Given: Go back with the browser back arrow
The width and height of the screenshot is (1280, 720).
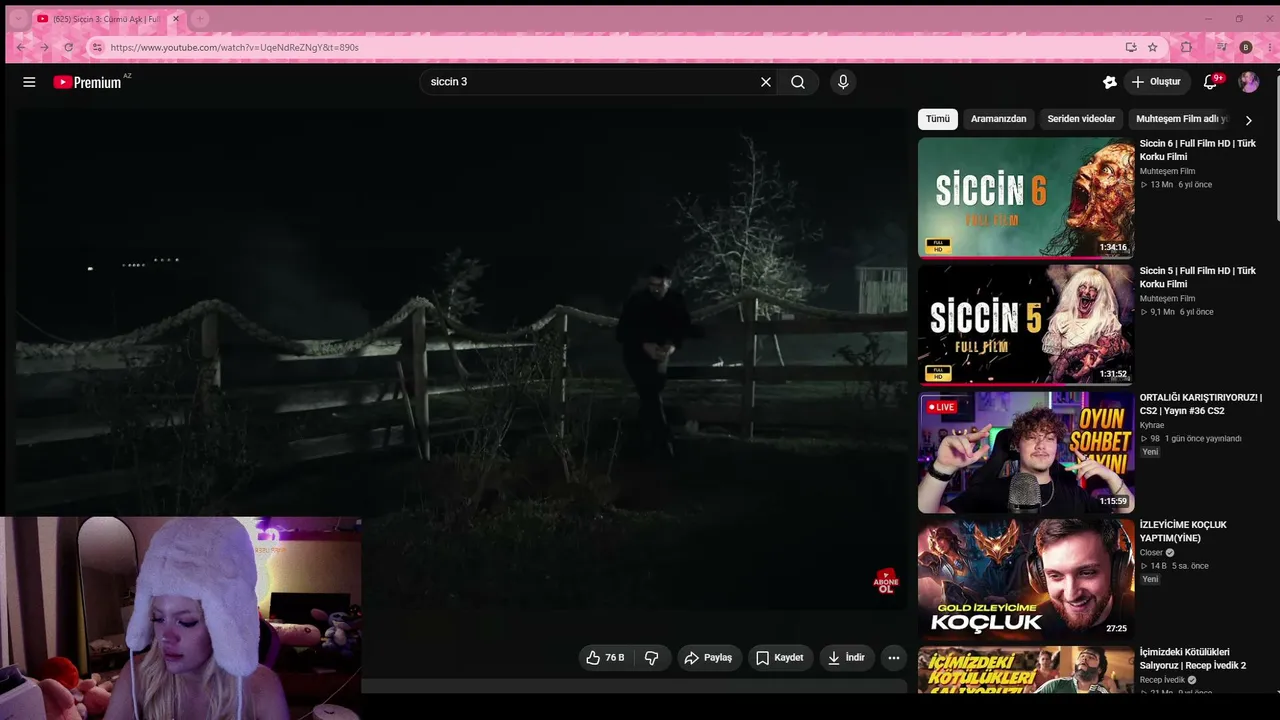Looking at the screenshot, I should 20,47.
